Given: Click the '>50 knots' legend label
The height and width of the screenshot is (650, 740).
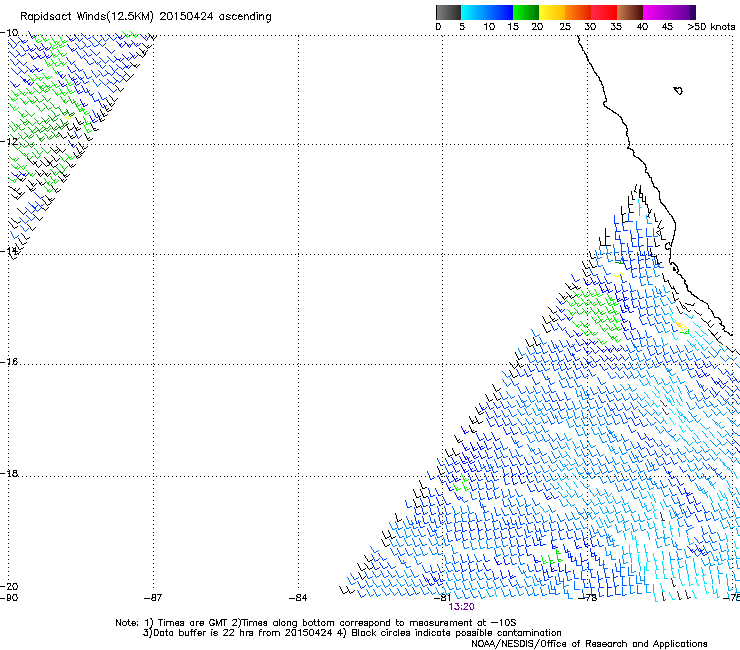Looking at the screenshot, I should [x=711, y=27].
